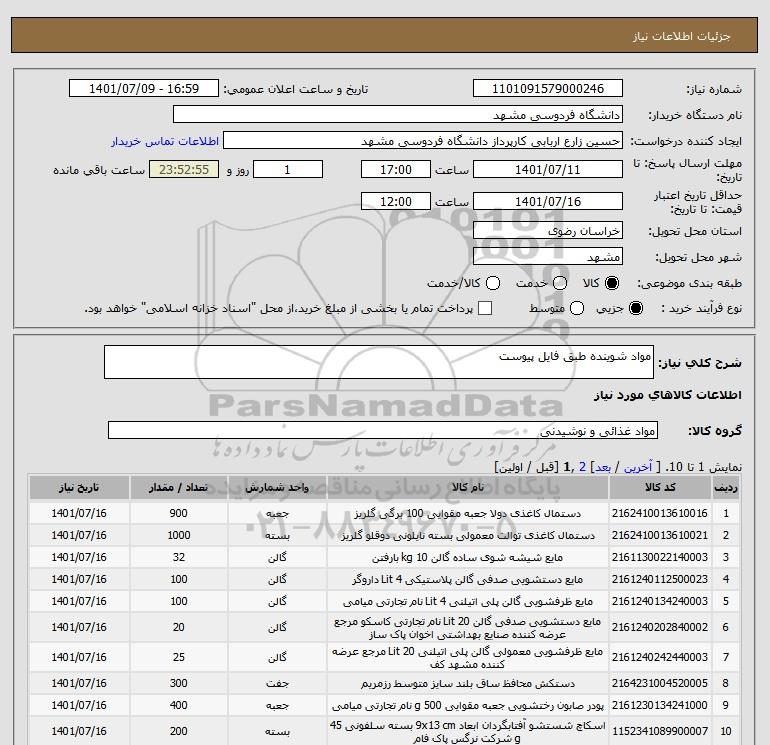Click item code 2161240202840002
The image size is (770, 745).
click(x=660, y=627)
